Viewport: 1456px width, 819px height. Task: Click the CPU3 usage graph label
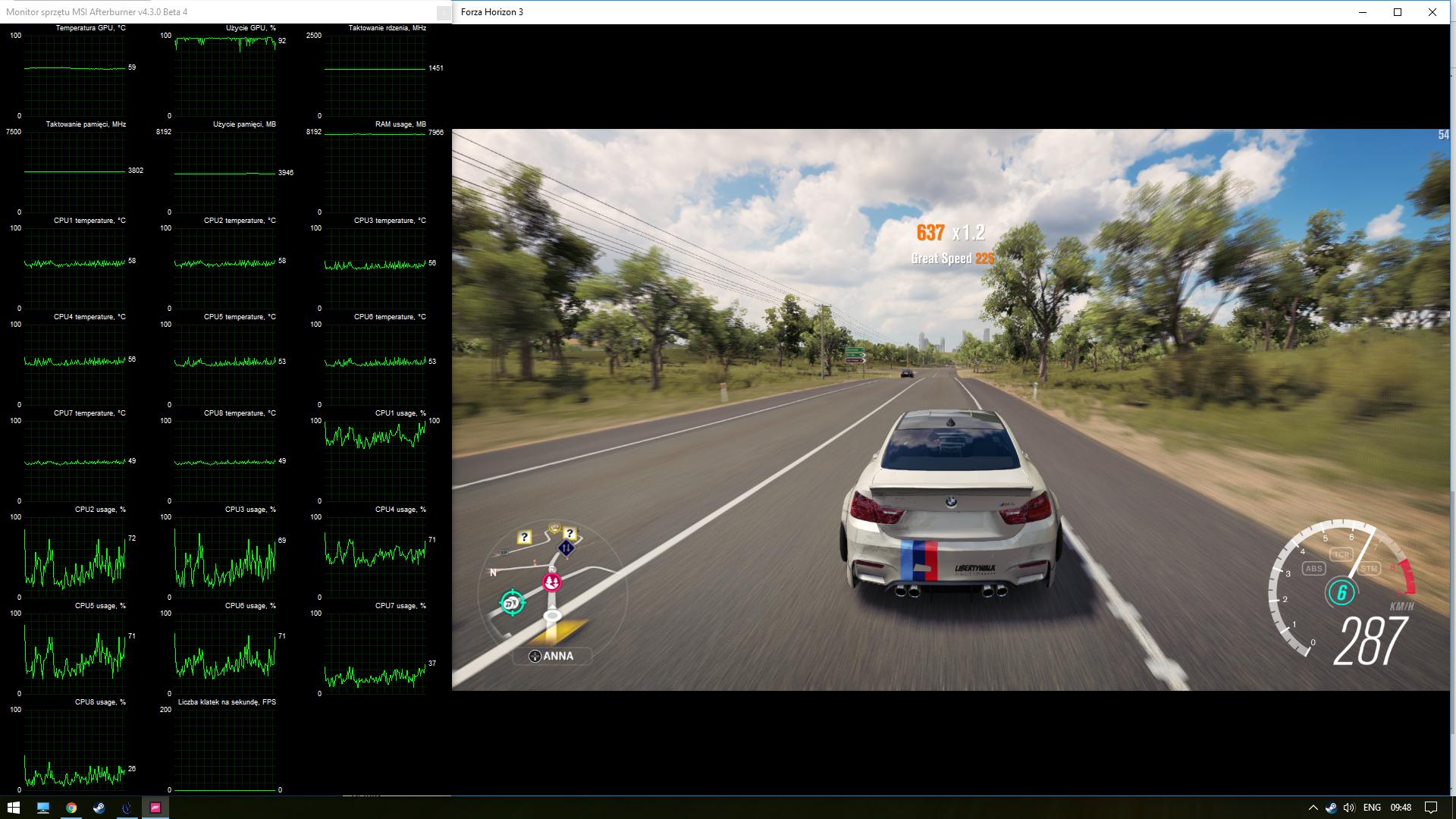tap(250, 510)
